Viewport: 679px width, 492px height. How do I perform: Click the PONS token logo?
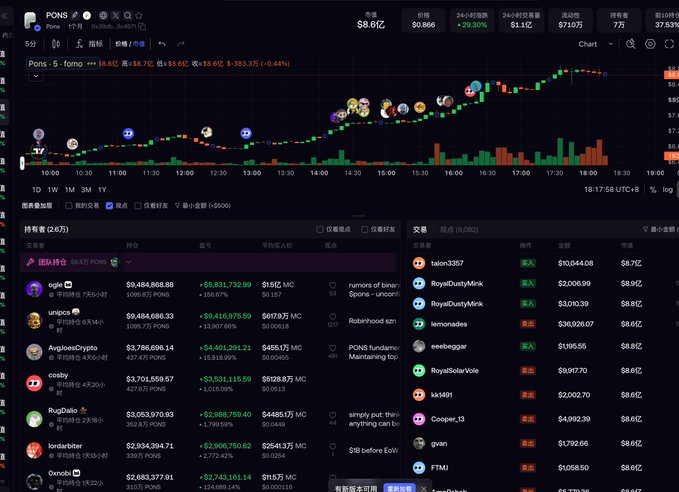31,21
